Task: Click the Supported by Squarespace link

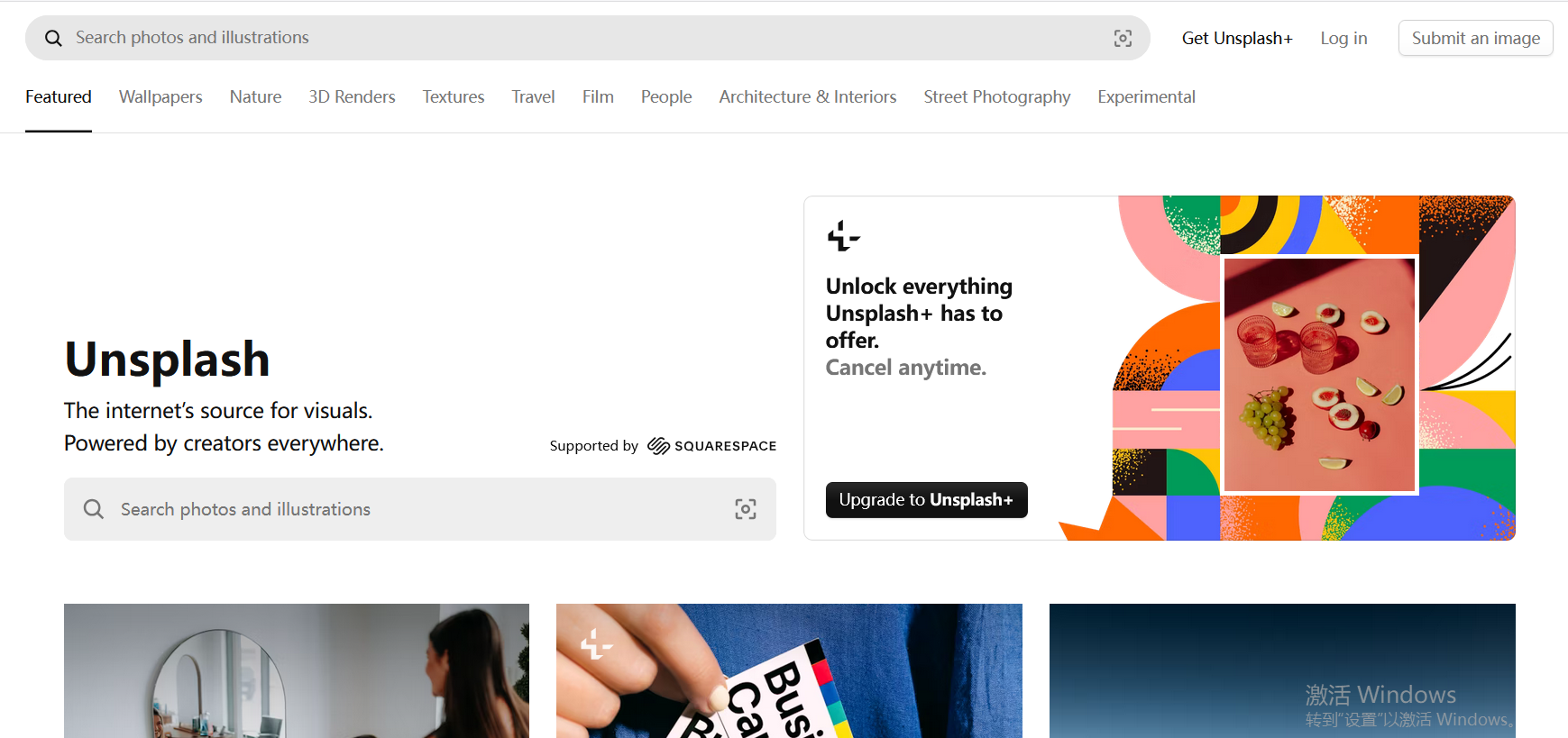Action: (663, 446)
